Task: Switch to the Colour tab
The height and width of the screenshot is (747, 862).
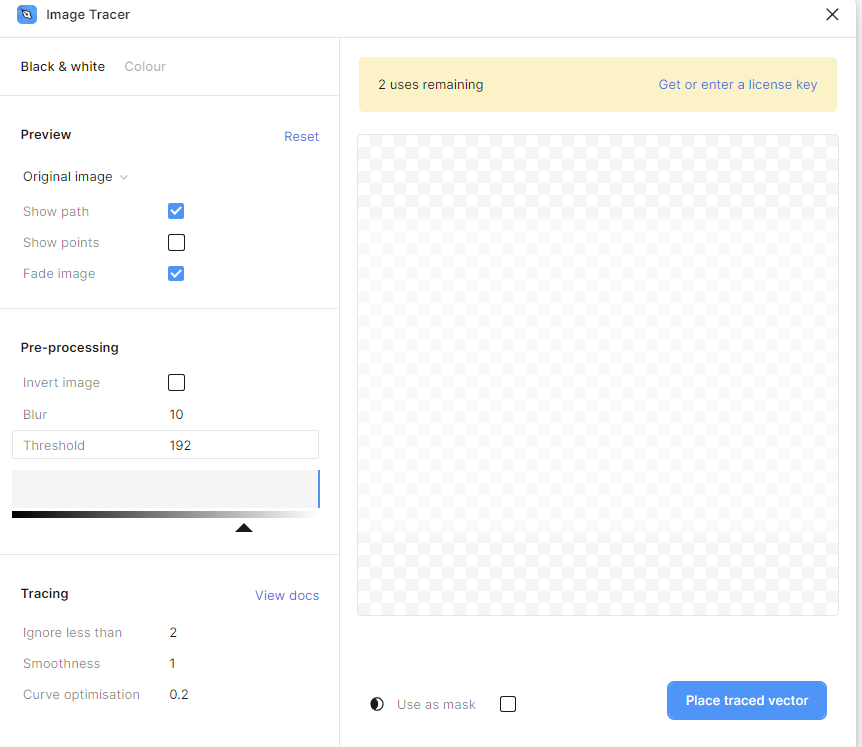Action: [x=145, y=67]
